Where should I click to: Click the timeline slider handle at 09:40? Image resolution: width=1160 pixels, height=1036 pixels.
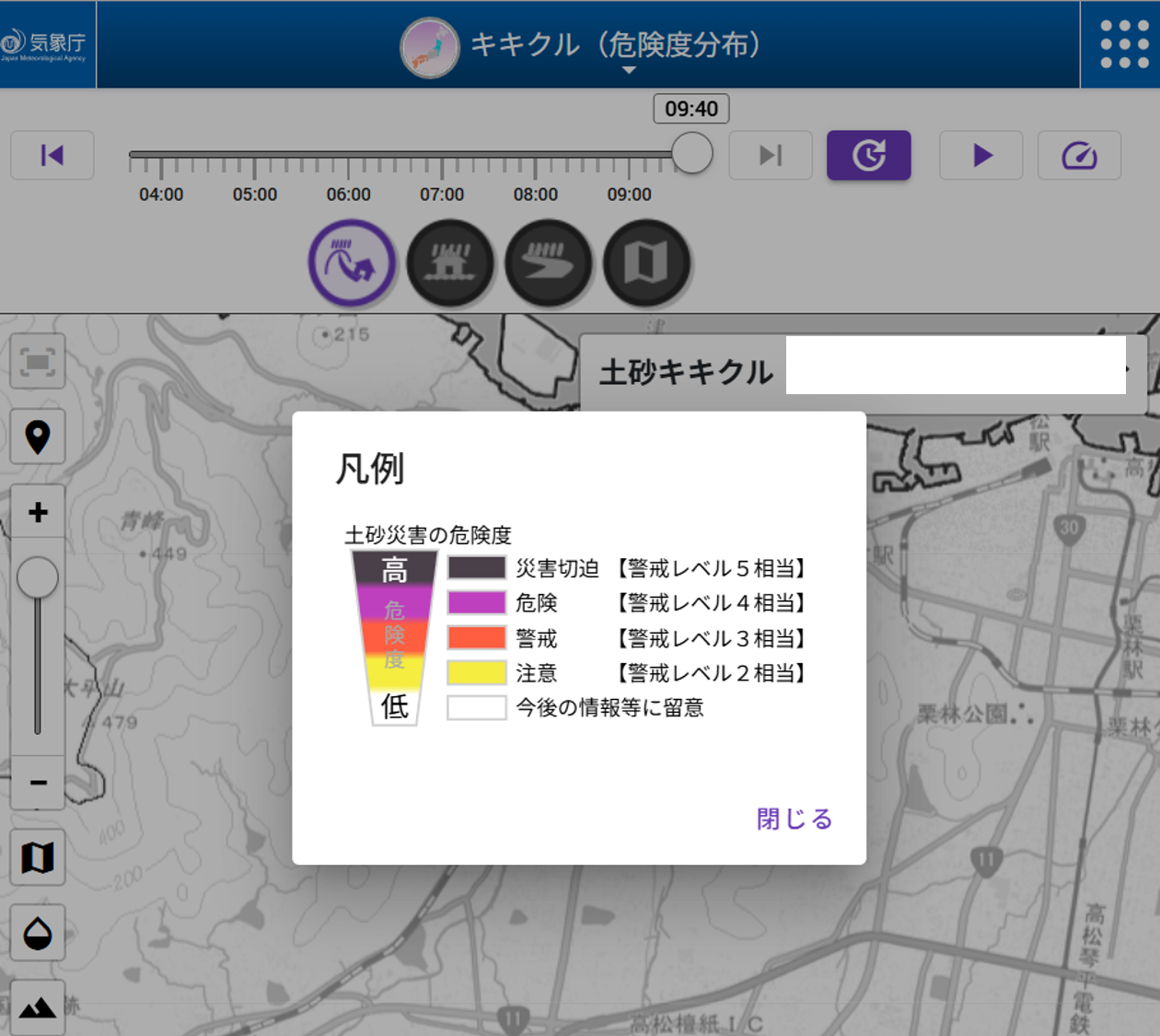click(x=691, y=153)
